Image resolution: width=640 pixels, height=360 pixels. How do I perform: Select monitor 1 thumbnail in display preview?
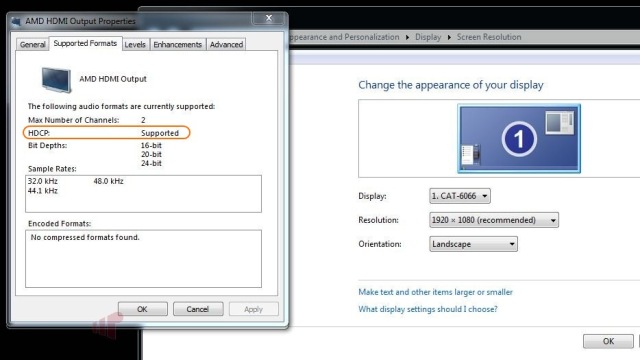click(519, 138)
